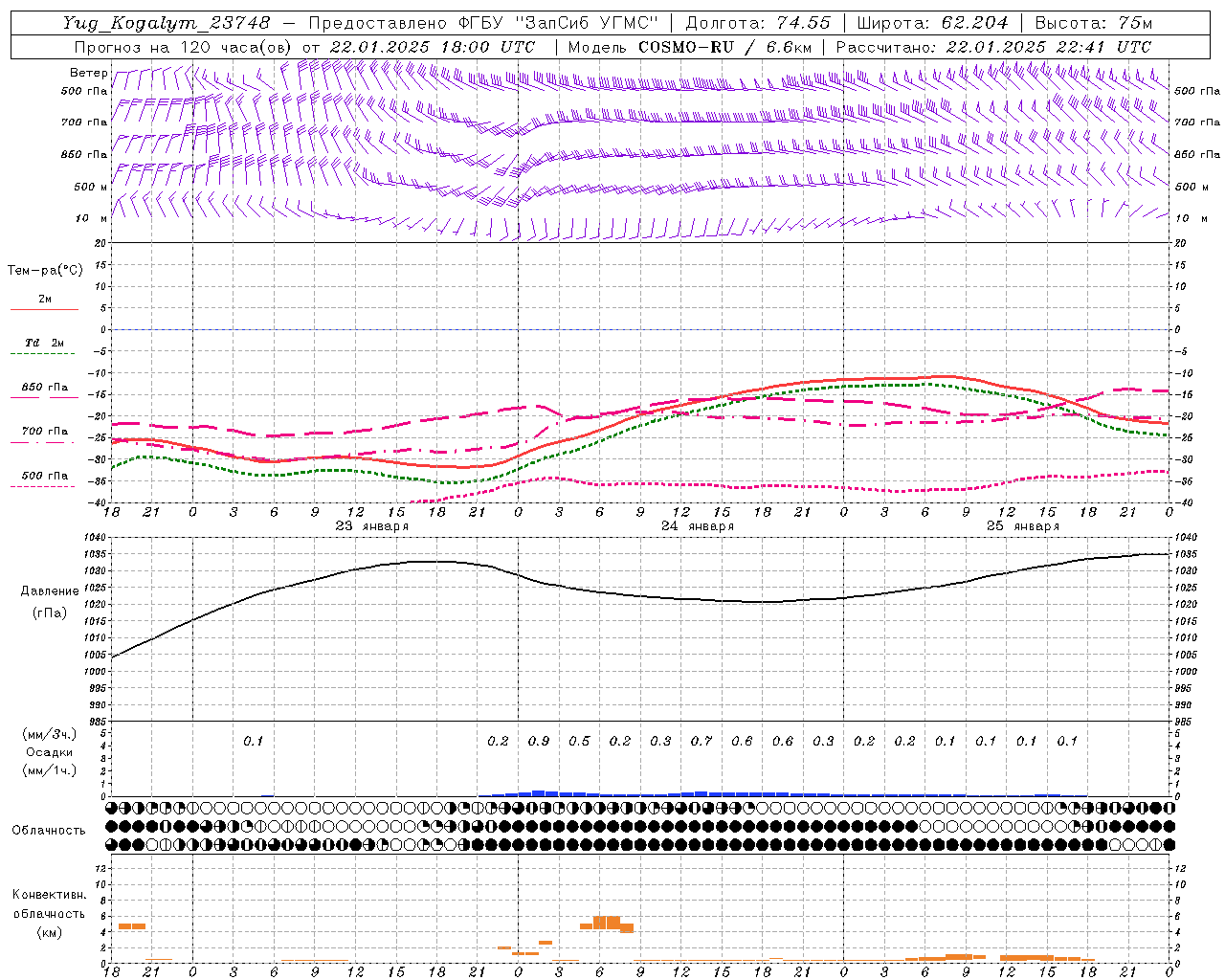Viewport: 1225px width, 980px height.
Task: Click the Td 2м legend entry
Action: point(45,343)
